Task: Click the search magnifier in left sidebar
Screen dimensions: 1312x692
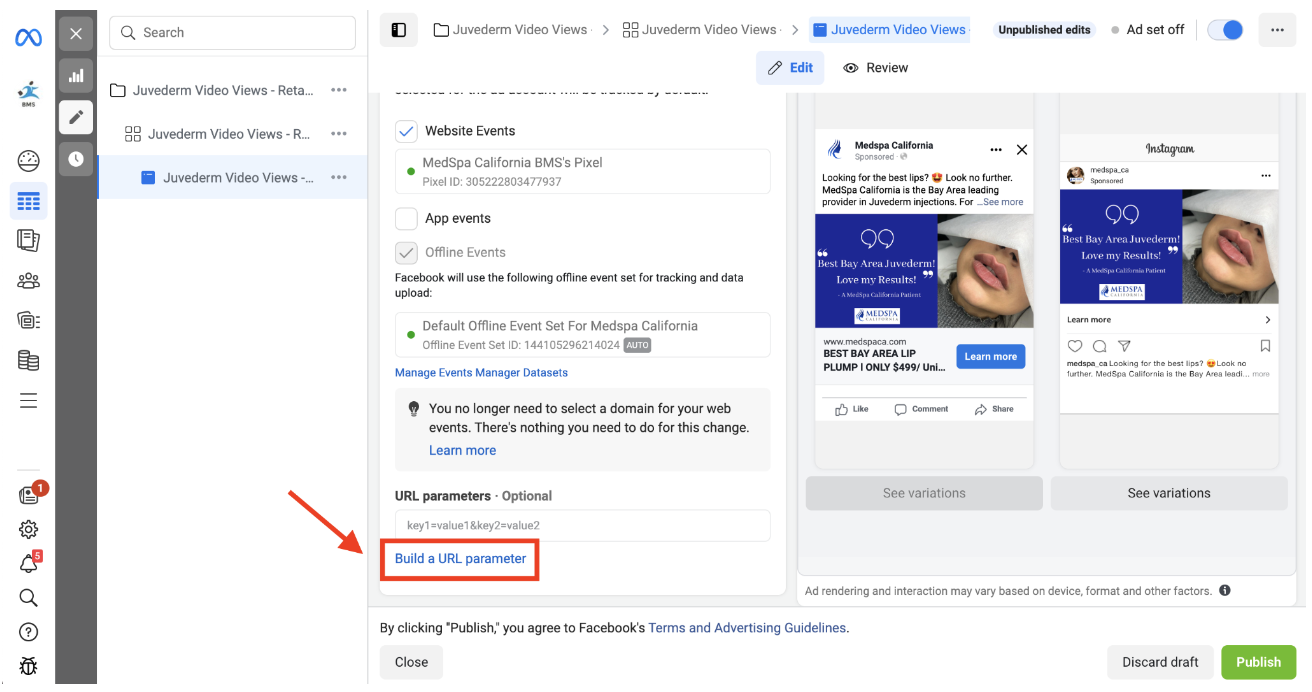Action: 28,597
